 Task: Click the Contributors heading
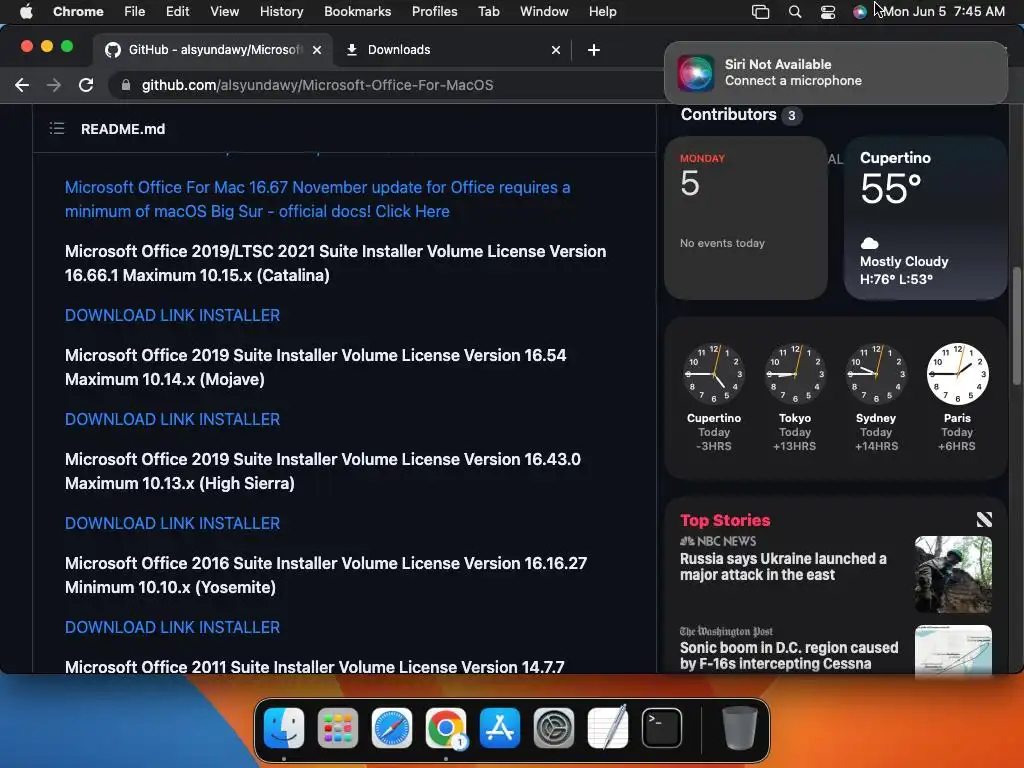pyautogui.click(x=728, y=114)
